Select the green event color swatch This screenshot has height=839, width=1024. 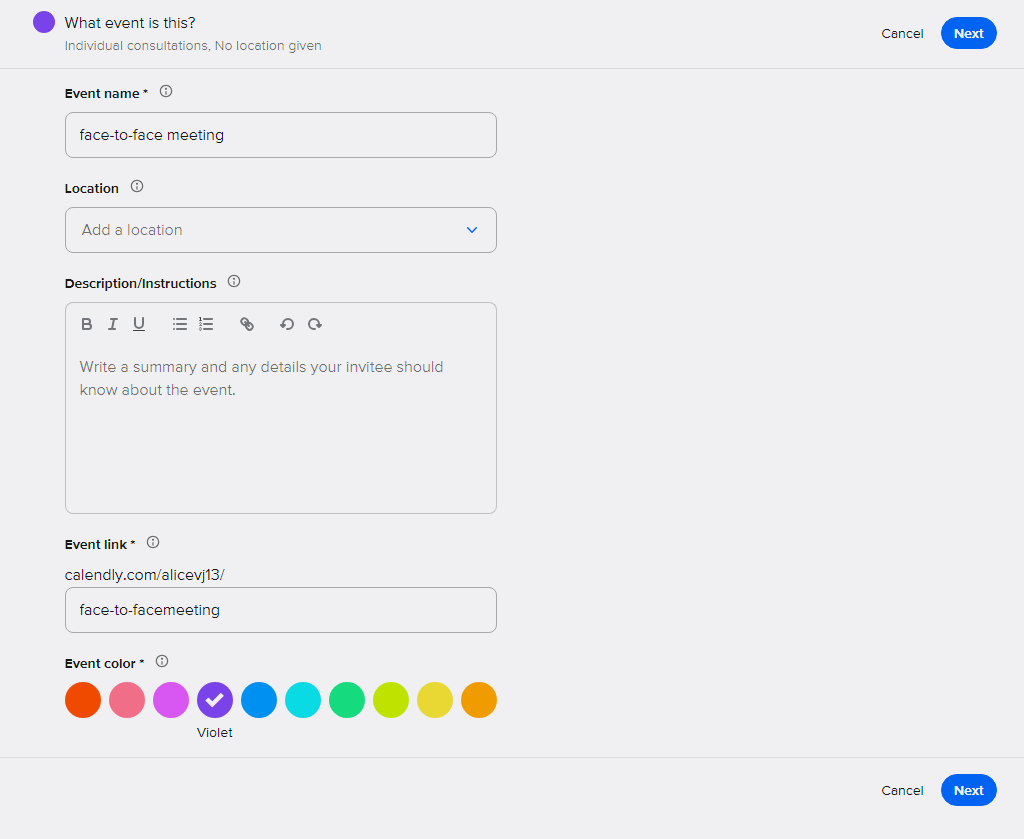(347, 700)
